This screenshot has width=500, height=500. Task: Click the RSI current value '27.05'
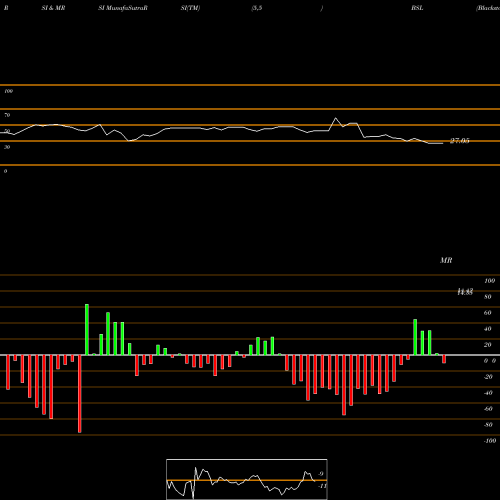coord(460,141)
